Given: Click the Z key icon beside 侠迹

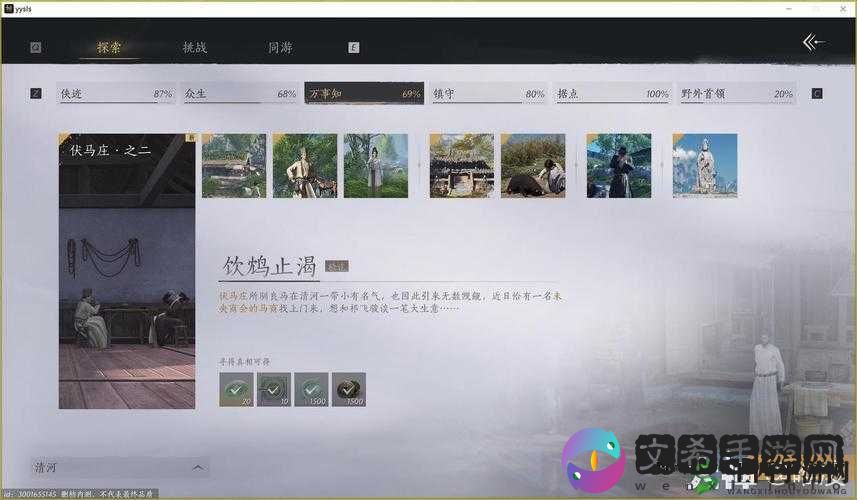Looking at the screenshot, I should tap(36, 93).
